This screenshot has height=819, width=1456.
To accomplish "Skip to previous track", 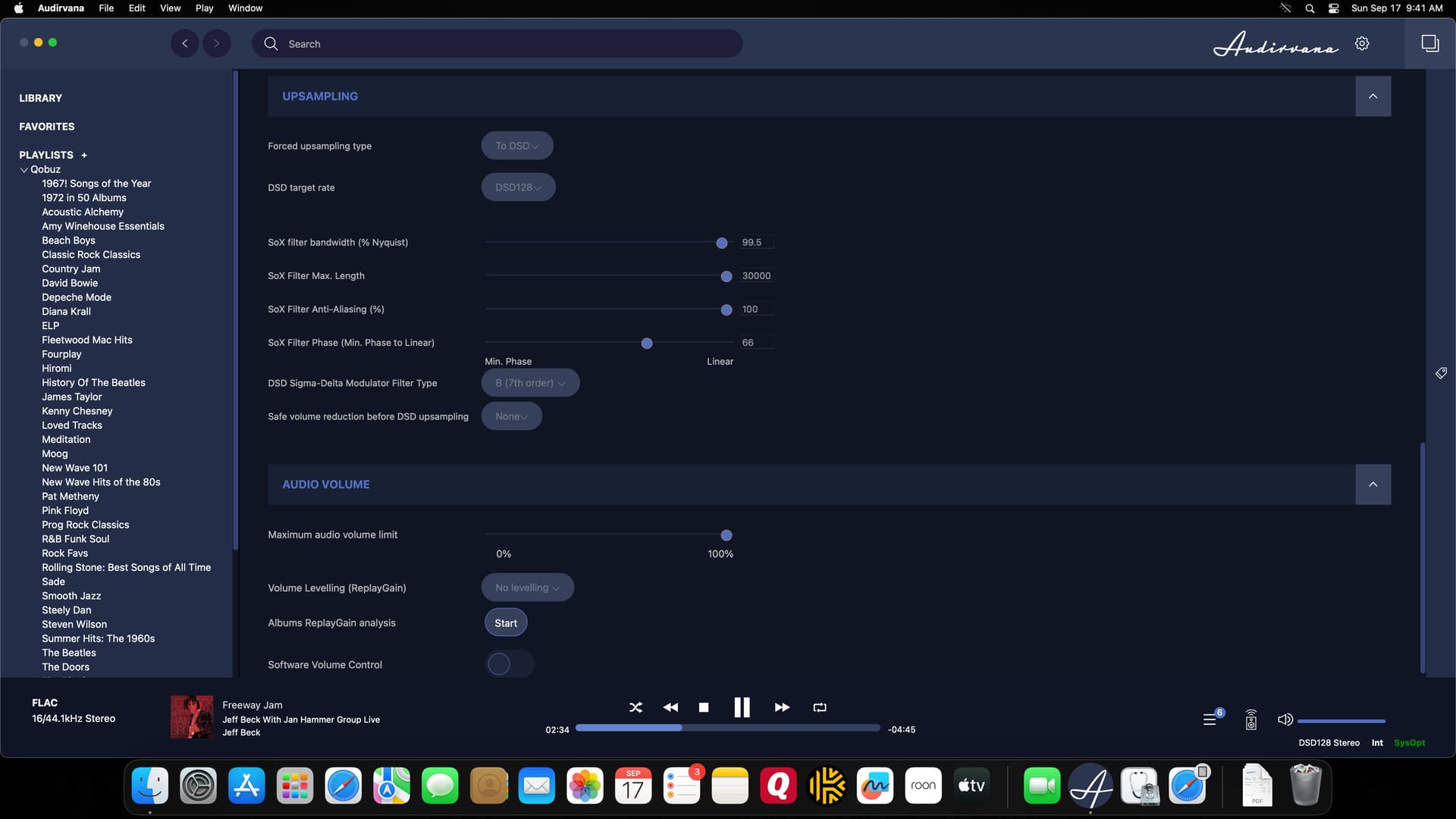I will pos(670,707).
